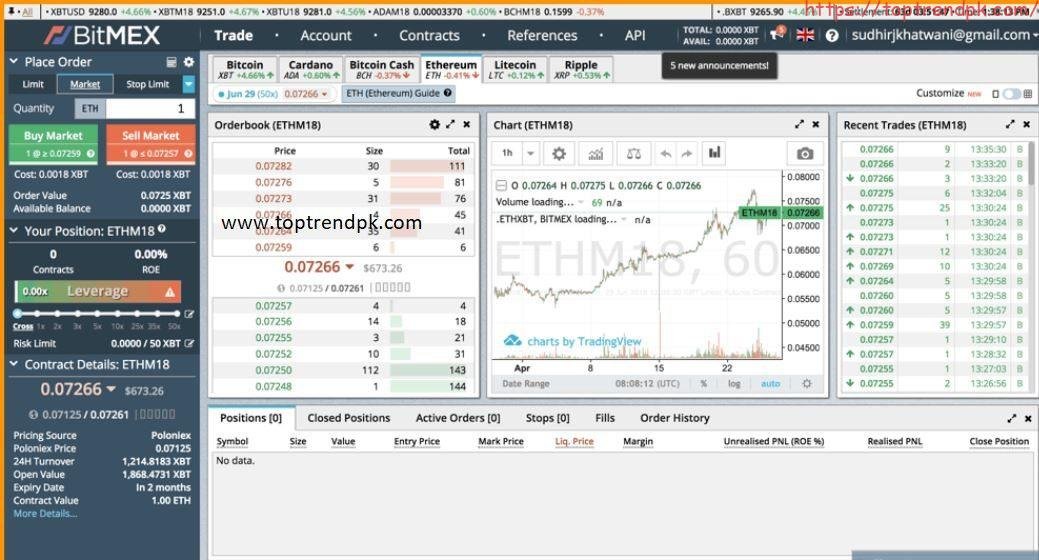Change language via UK flag icon
The image size is (1039, 560).
click(805, 35)
